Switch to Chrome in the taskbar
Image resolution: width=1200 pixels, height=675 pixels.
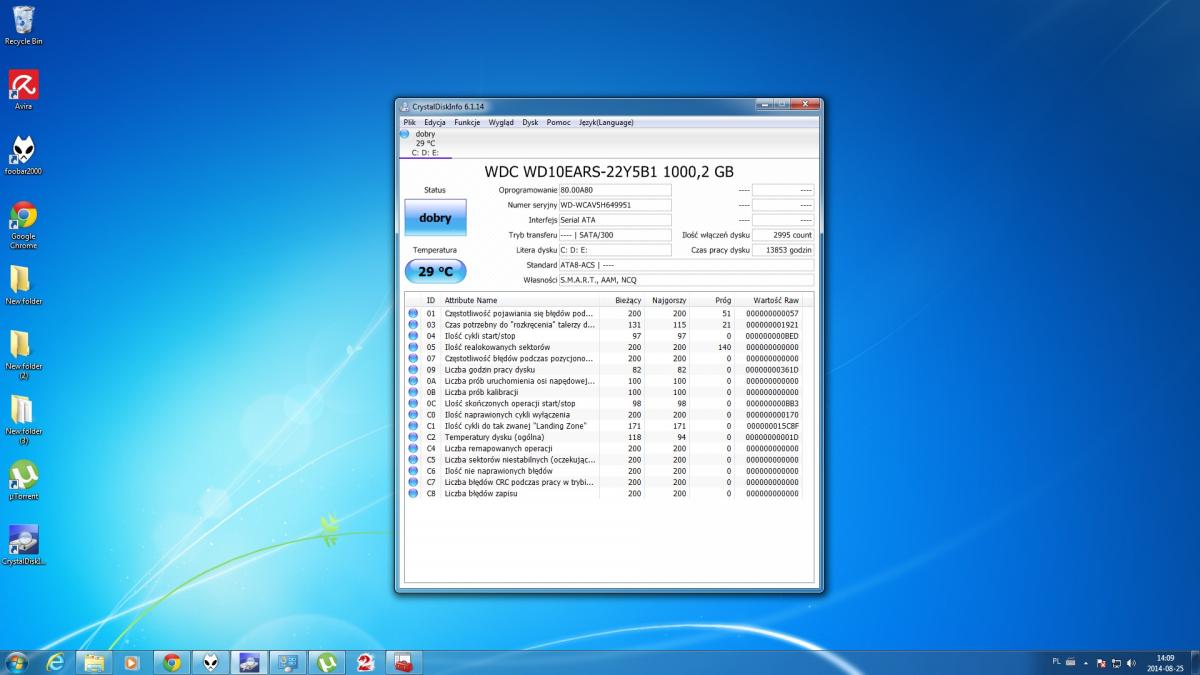pyautogui.click(x=171, y=662)
